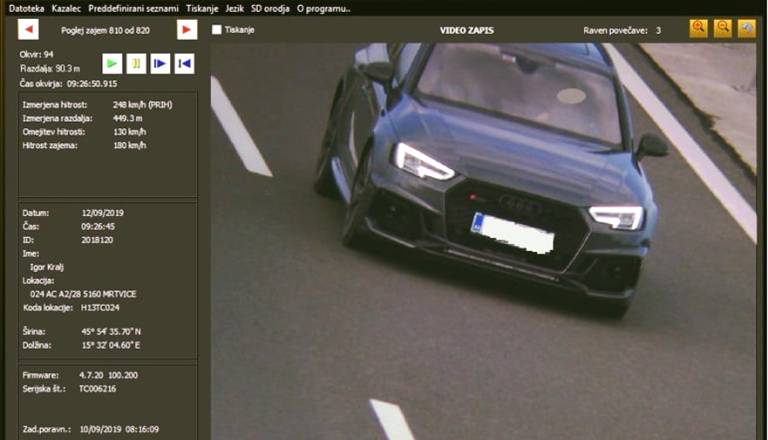Pause the video with the yellow pause button
Image resolution: width=768 pixels, height=440 pixels.
point(136,63)
